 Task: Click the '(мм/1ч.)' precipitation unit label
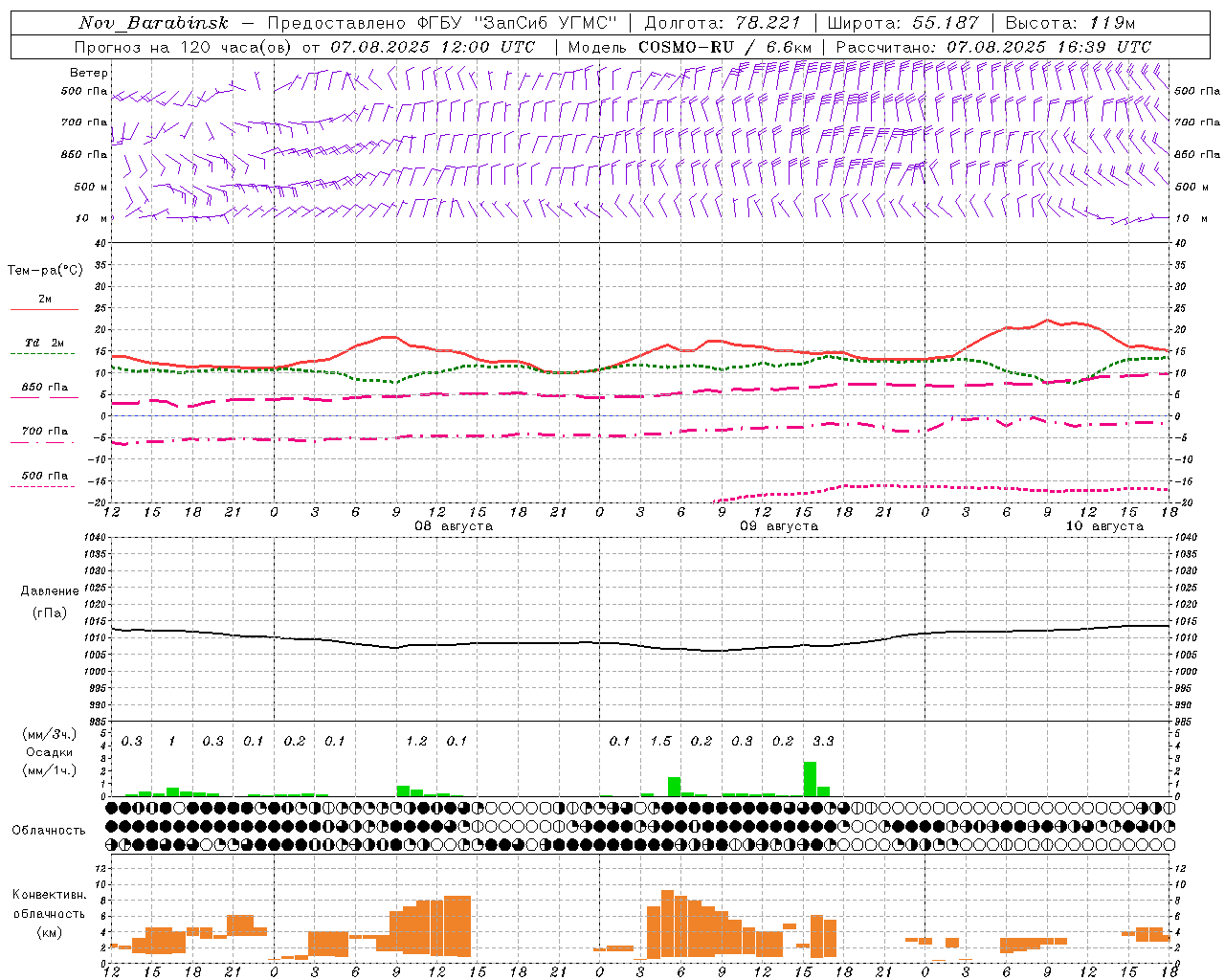(50, 770)
